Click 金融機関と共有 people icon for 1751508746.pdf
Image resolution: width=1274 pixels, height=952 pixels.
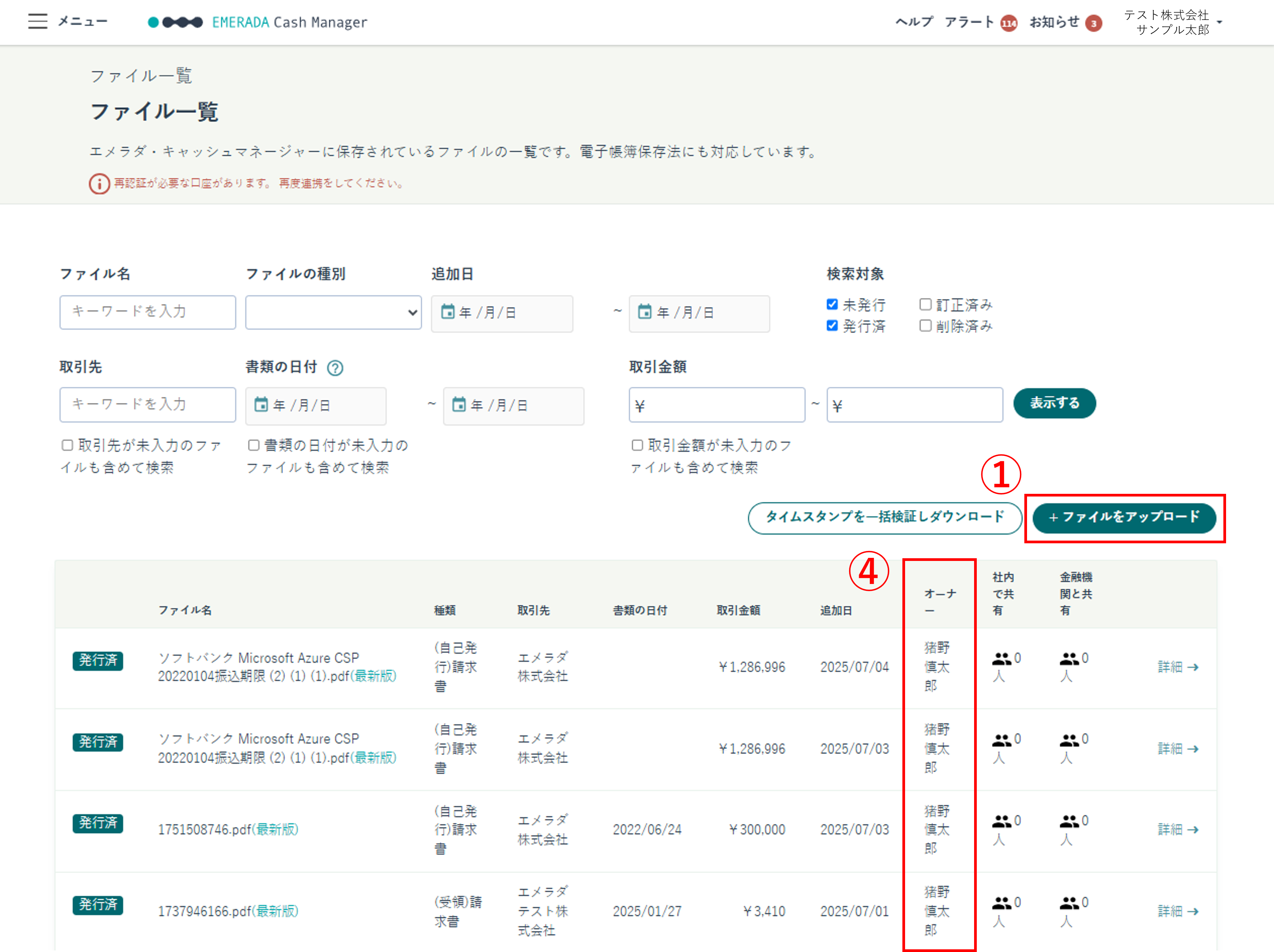(1070, 822)
